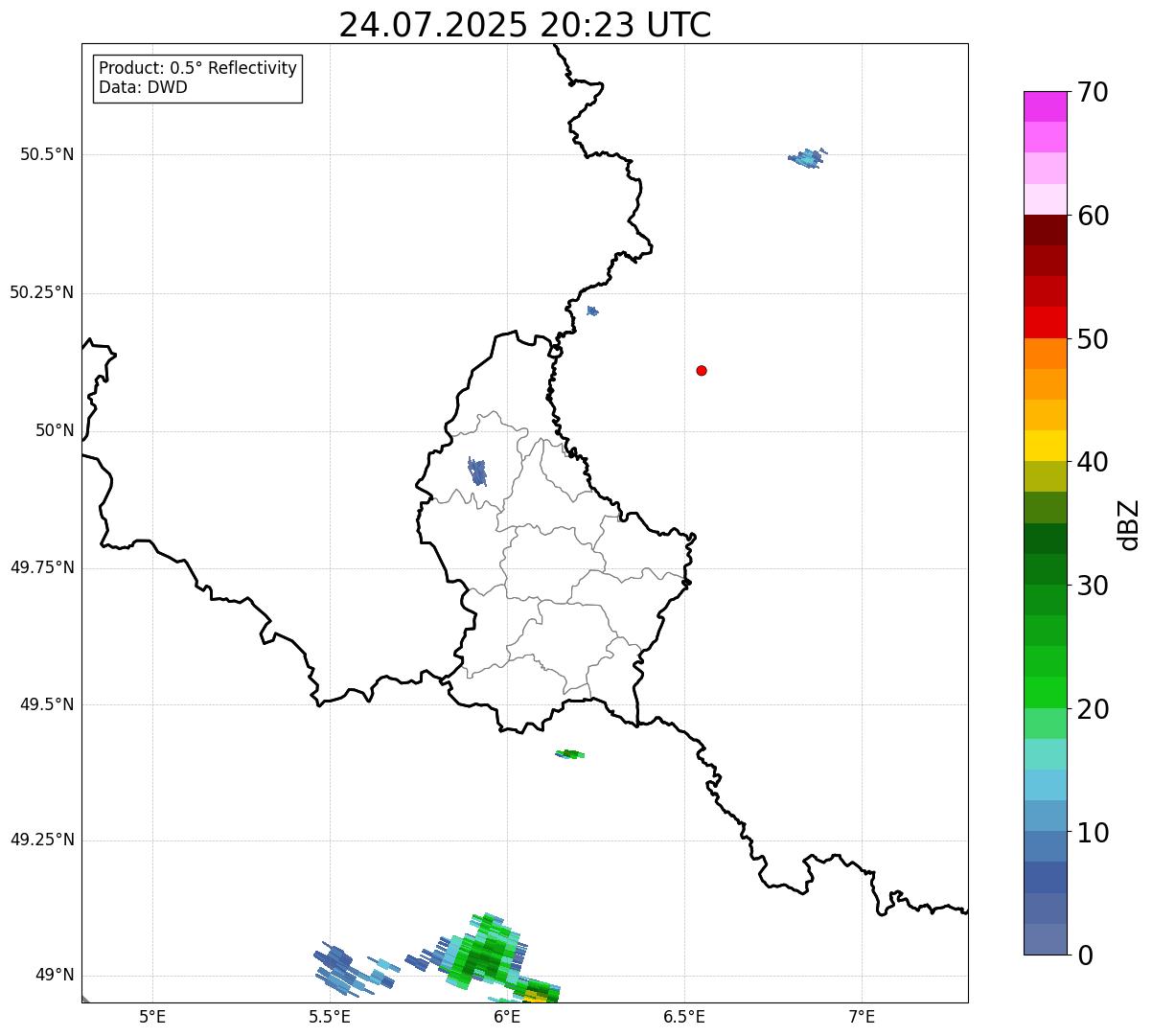Click the 5°E longitude label
This screenshot has width=1152, height=1036.
point(153,1017)
